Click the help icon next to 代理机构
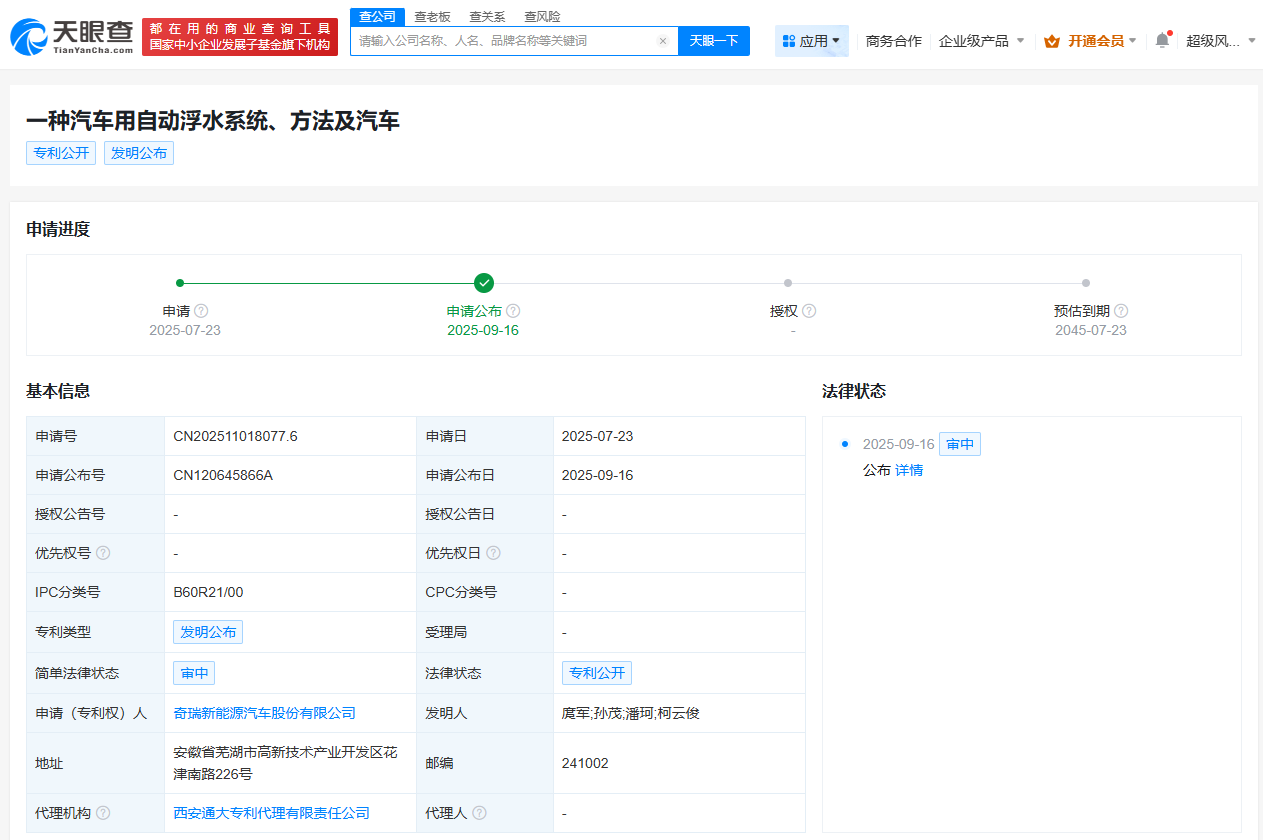This screenshot has height=840, width=1263. coord(103,813)
